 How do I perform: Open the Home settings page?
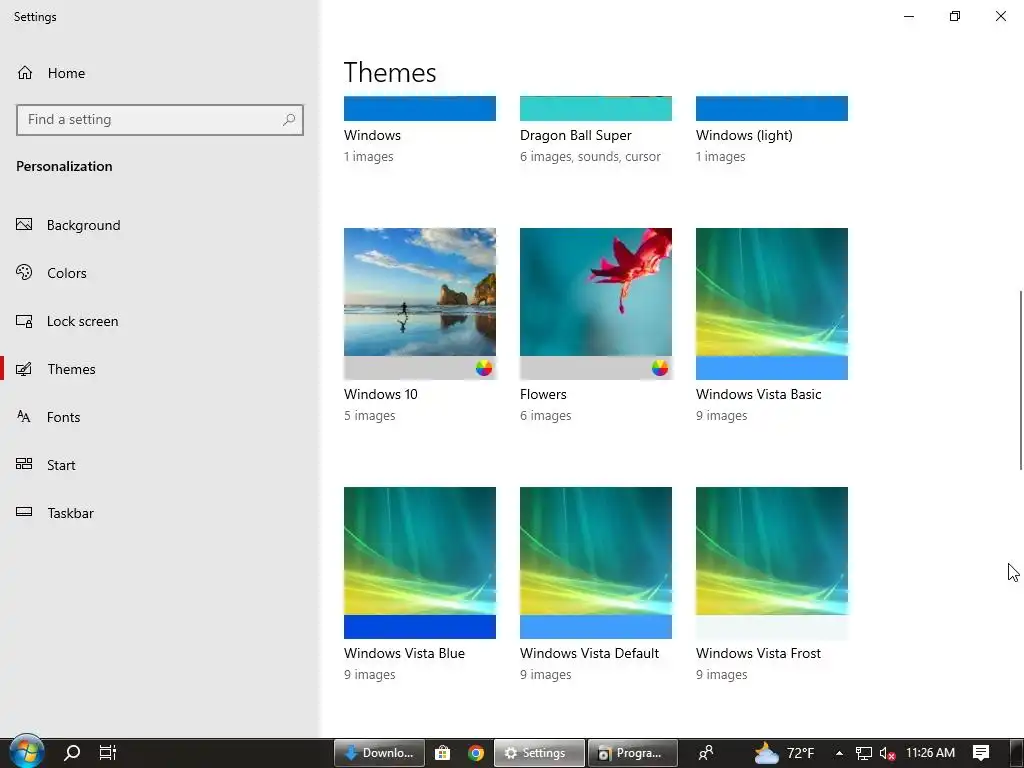pyautogui.click(x=51, y=73)
